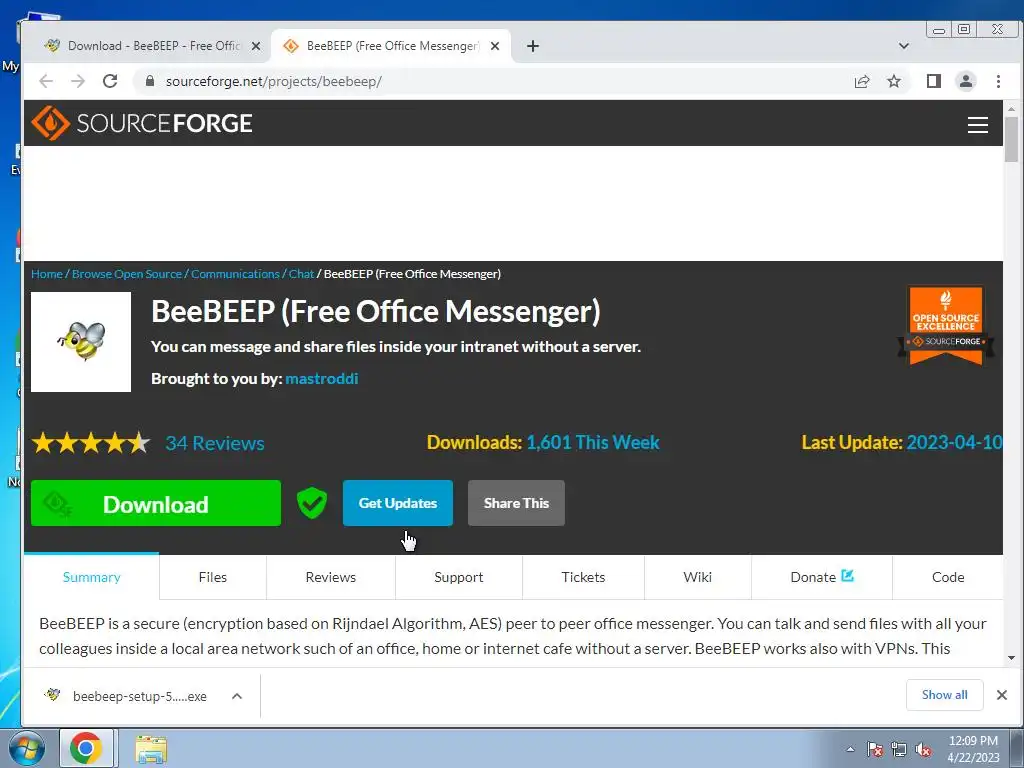Toggle the Chrome side panel
The width and height of the screenshot is (1024, 768).
coord(934,81)
